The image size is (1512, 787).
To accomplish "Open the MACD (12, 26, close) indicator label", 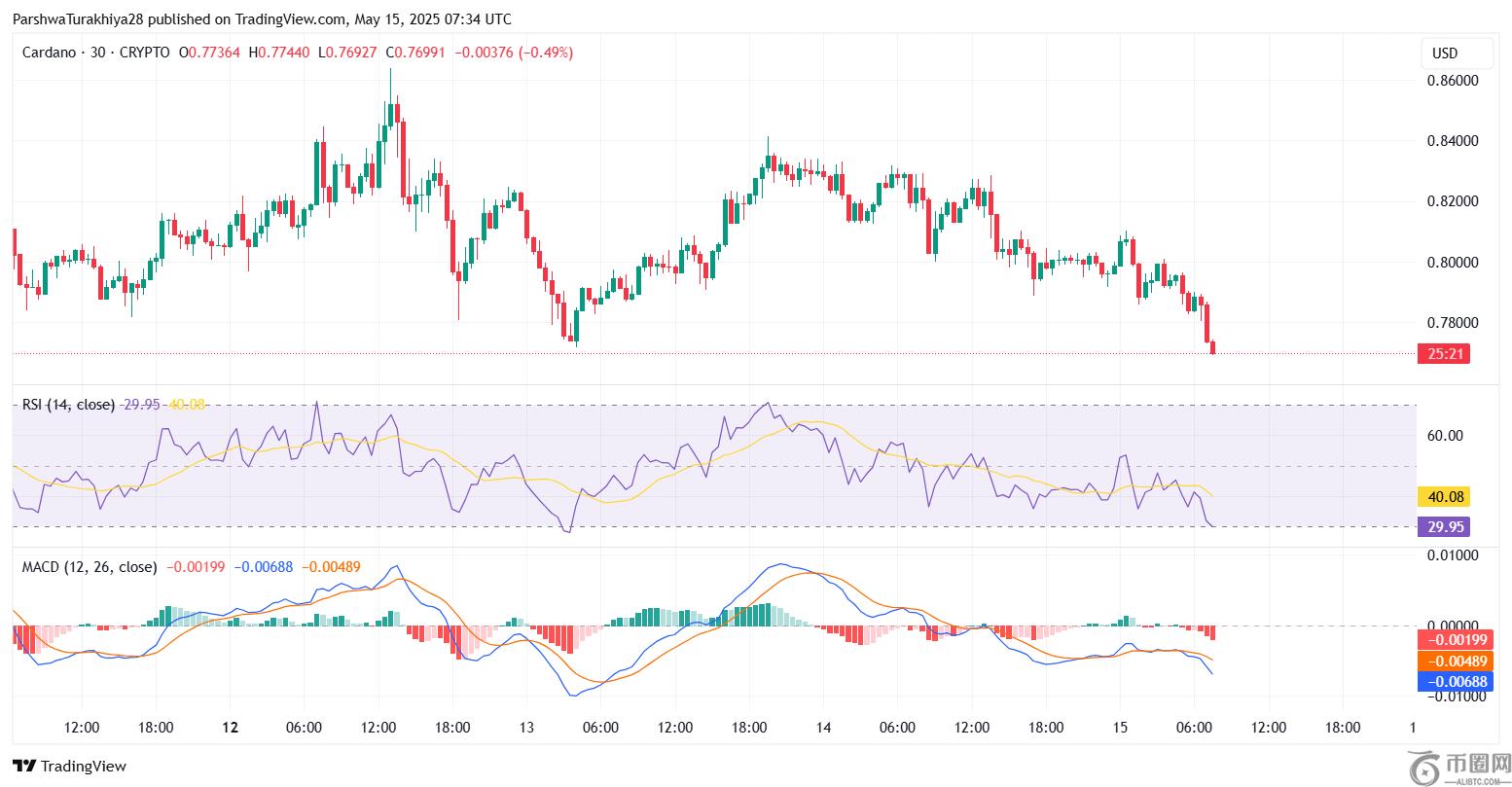I will (89, 566).
